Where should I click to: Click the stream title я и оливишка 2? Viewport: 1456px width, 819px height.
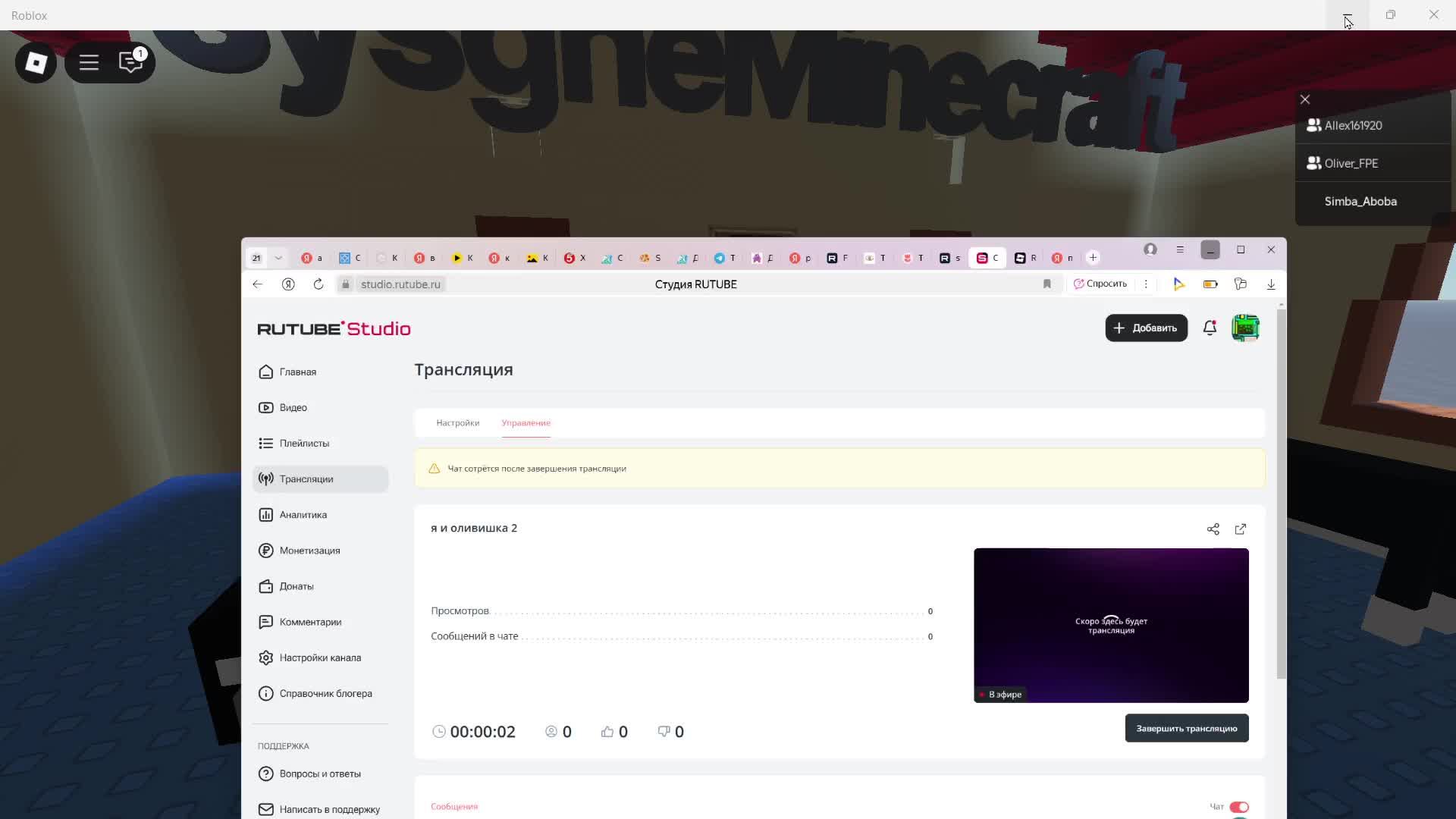point(474,528)
